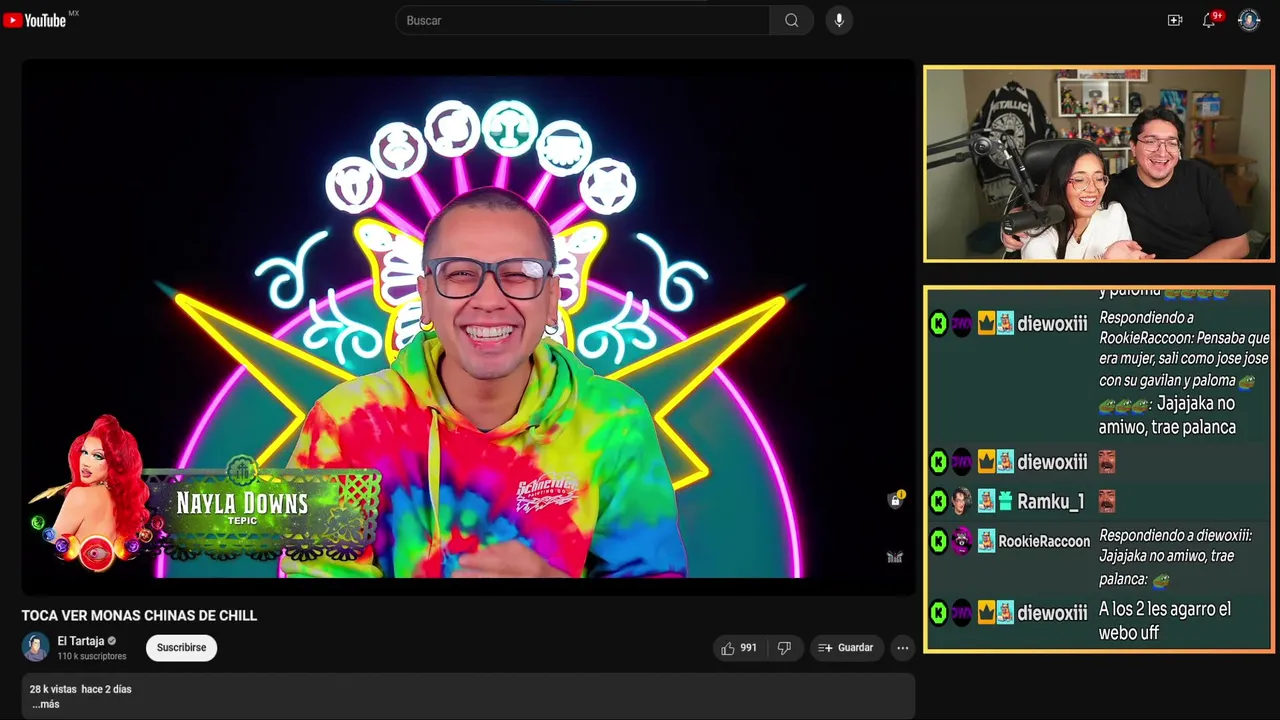Click the 110 k suscriptores subscriber count

[92, 656]
